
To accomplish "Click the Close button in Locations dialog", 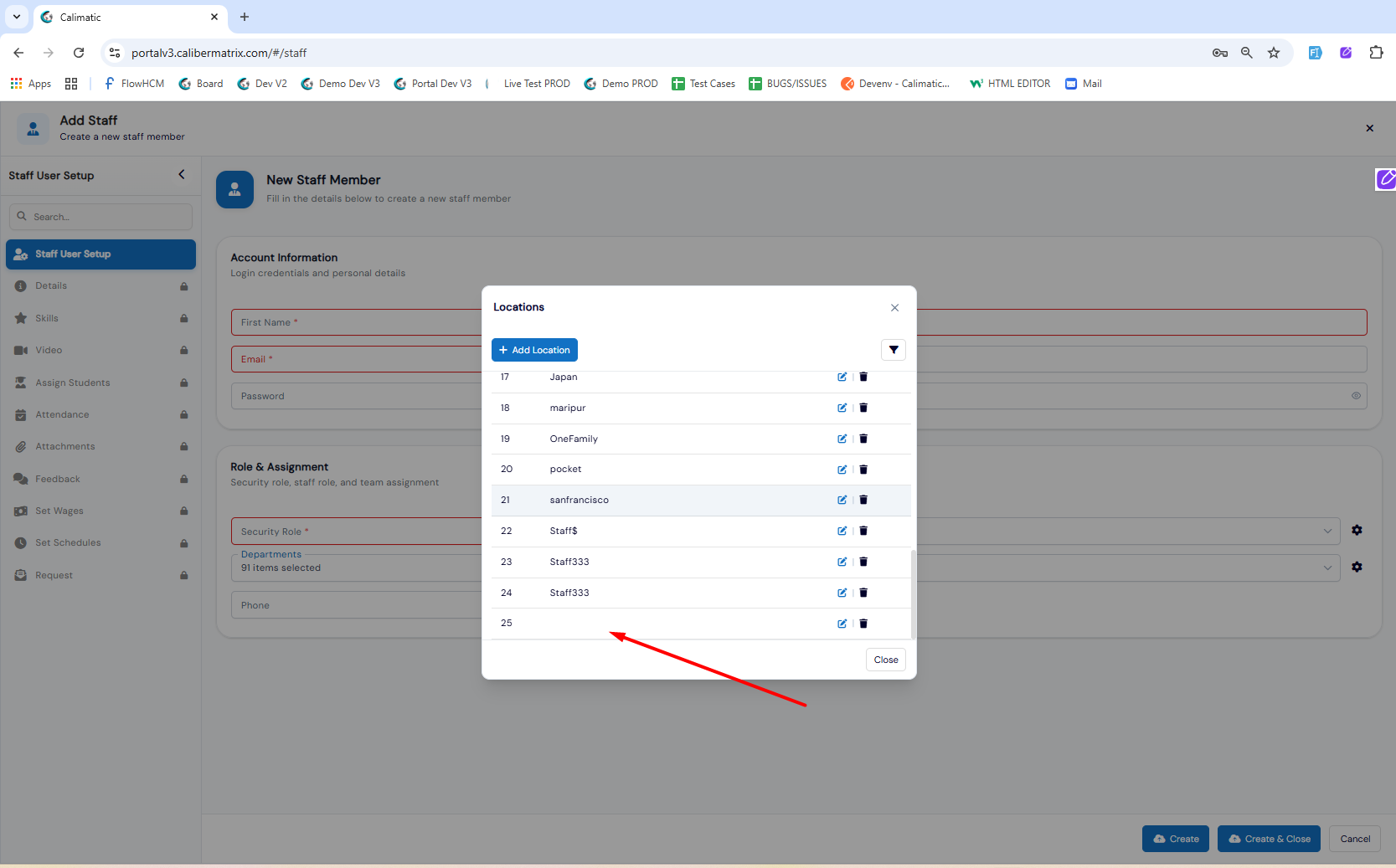I will (x=886, y=660).
